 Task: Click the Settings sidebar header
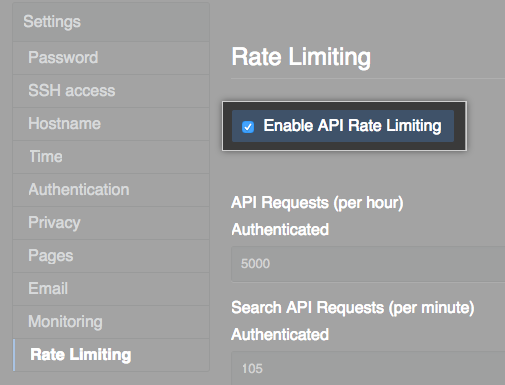(x=111, y=22)
